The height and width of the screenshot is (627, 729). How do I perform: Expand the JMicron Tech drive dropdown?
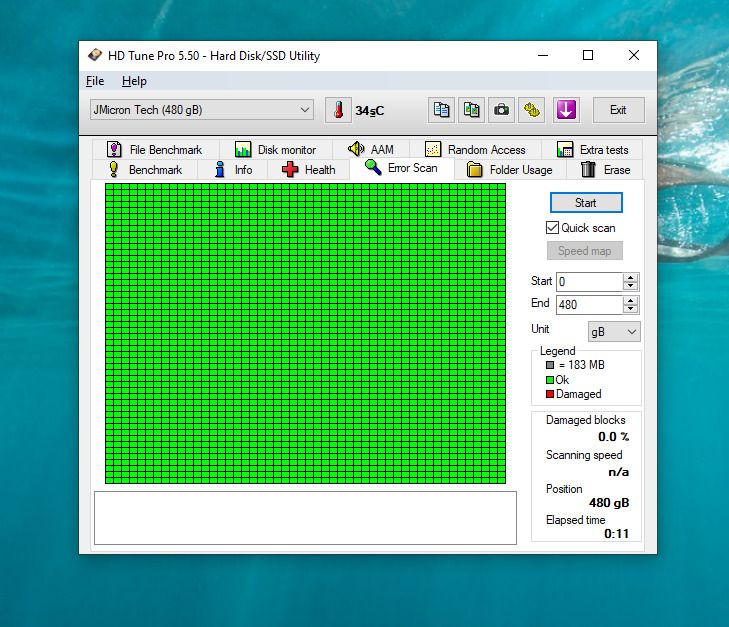pyautogui.click(x=201, y=110)
